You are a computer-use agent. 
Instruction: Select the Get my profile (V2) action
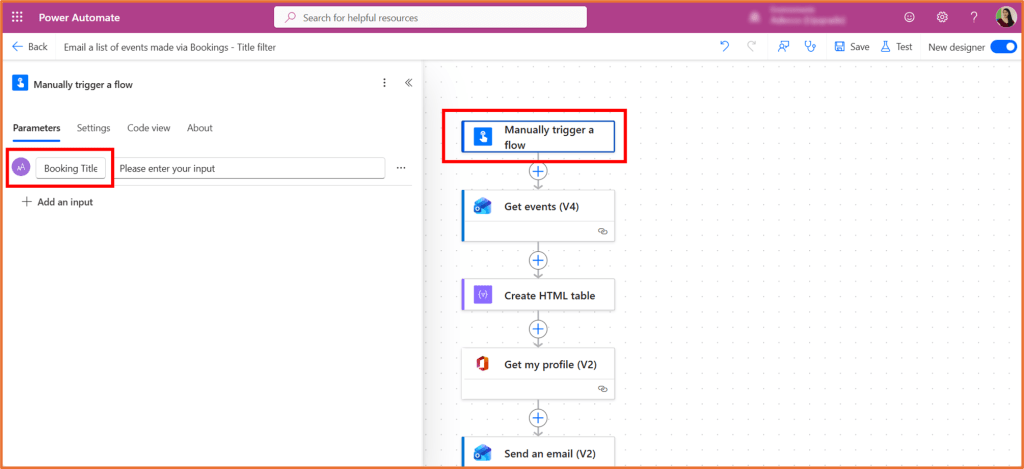point(538,373)
